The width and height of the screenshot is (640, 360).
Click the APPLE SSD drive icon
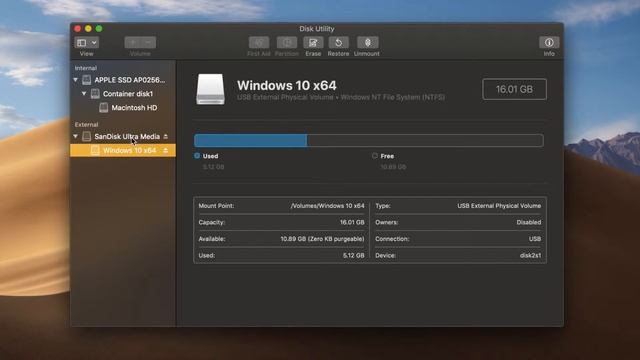(87, 80)
